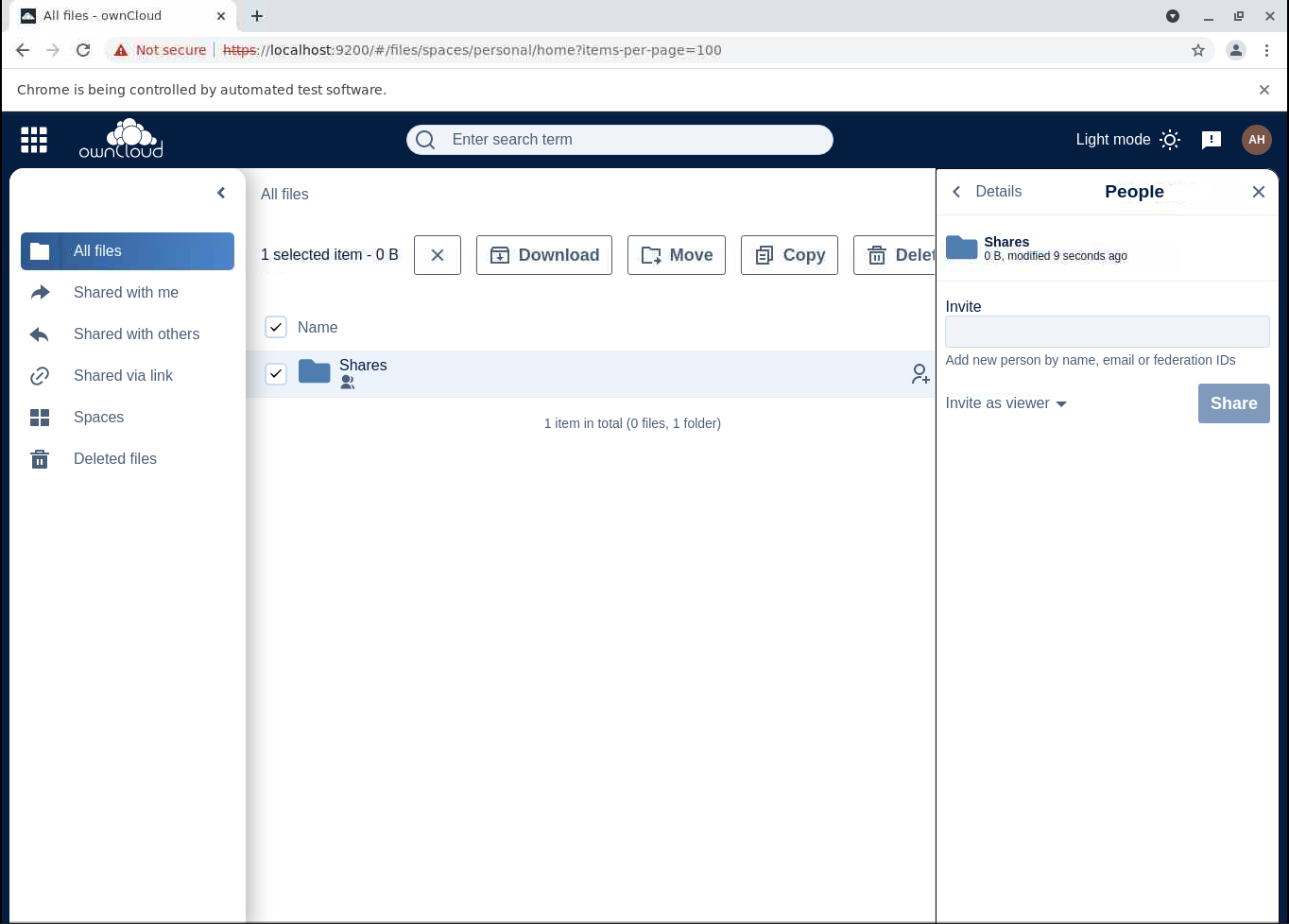Collapse the left navigation sidebar
1289x924 pixels.
point(221,193)
